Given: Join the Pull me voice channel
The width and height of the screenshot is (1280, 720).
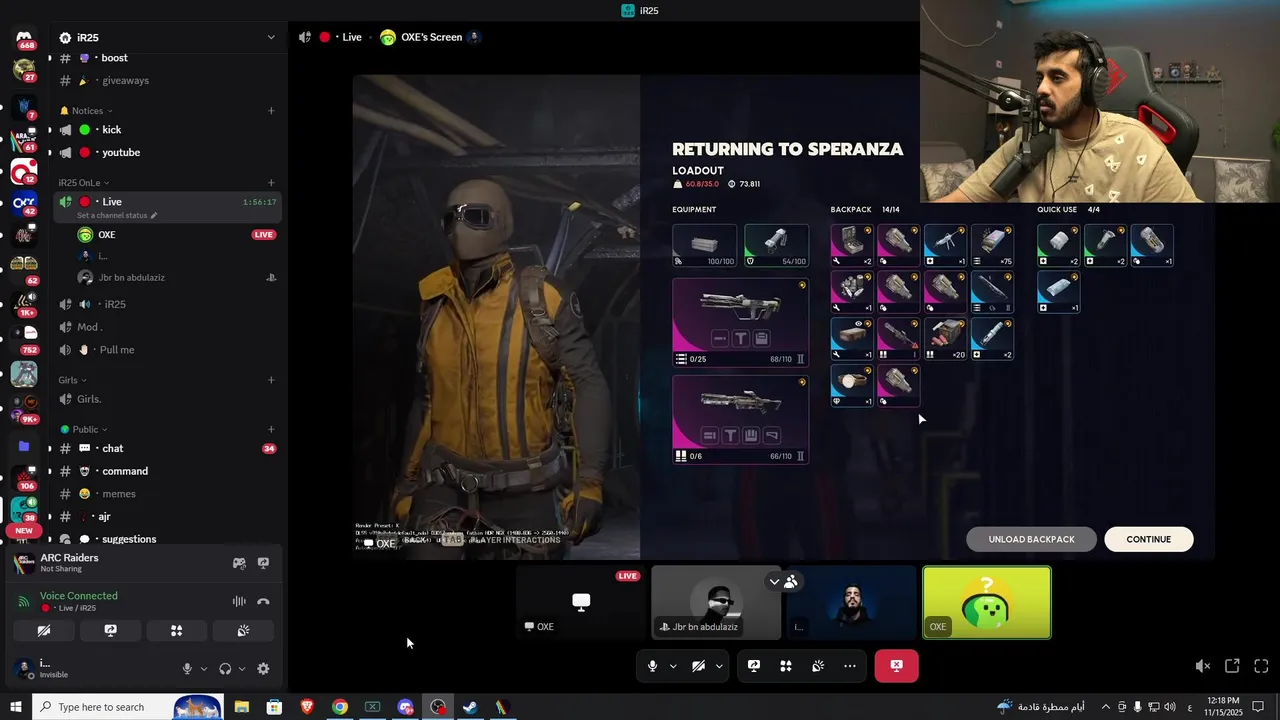Looking at the screenshot, I should (167, 350).
